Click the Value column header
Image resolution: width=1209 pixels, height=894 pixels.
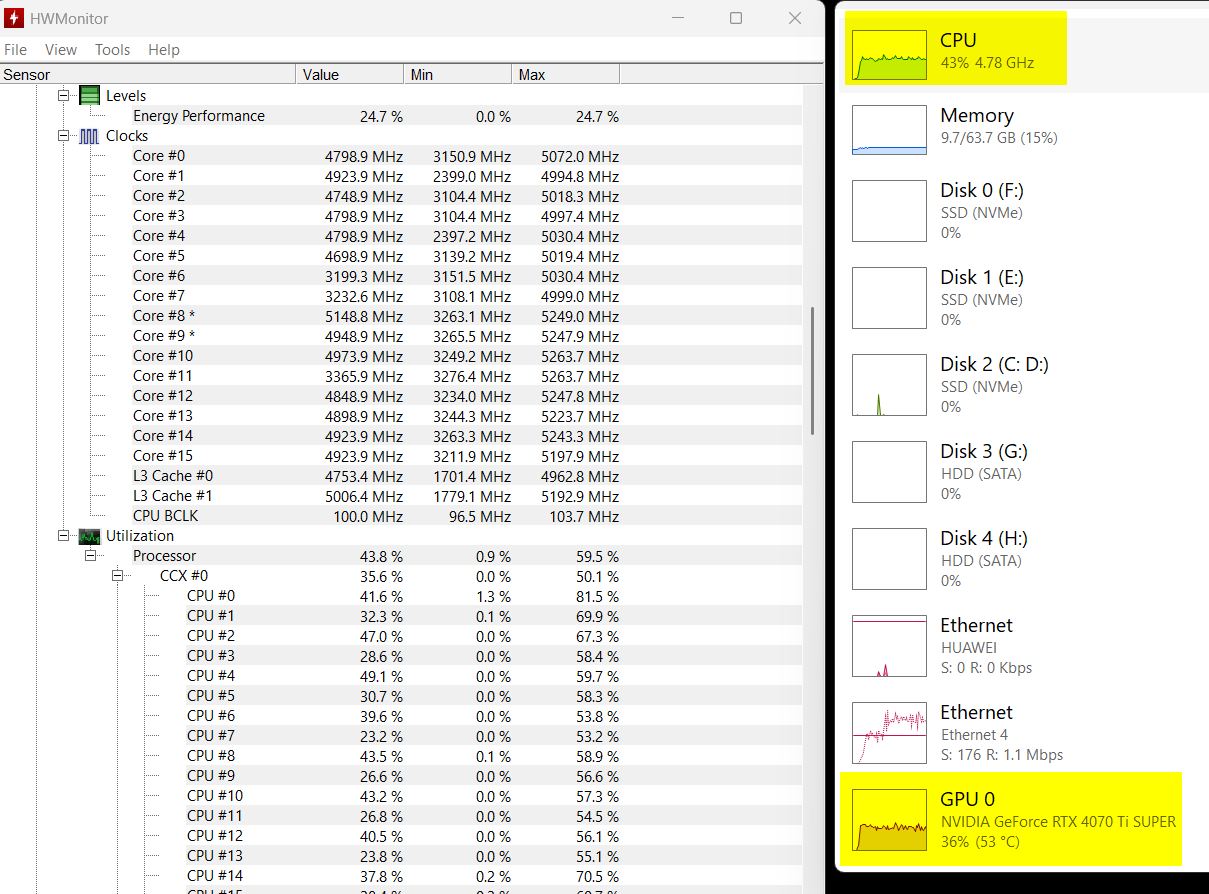(x=350, y=75)
